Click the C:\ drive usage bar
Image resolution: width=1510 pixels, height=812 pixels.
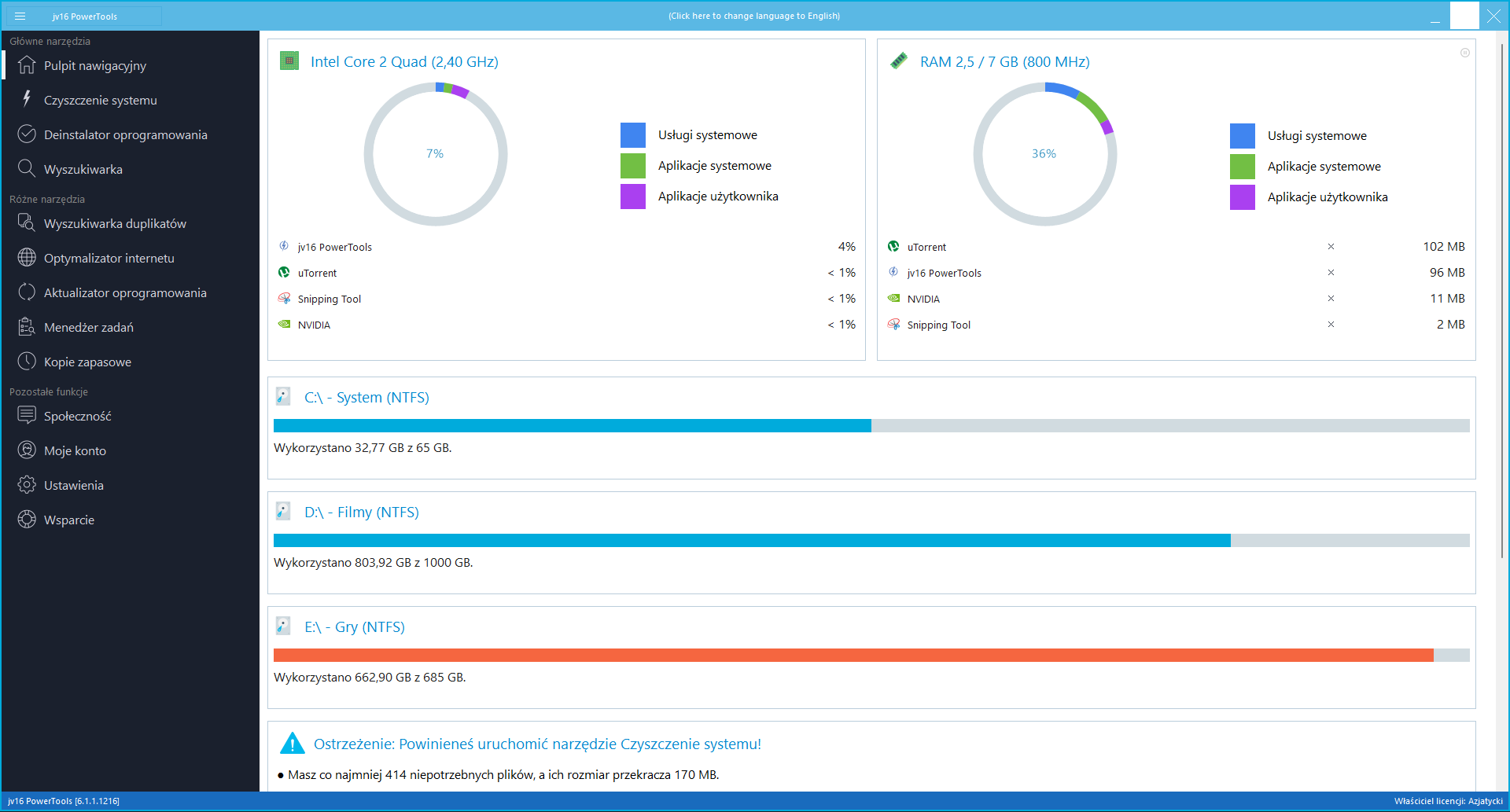[x=871, y=425]
